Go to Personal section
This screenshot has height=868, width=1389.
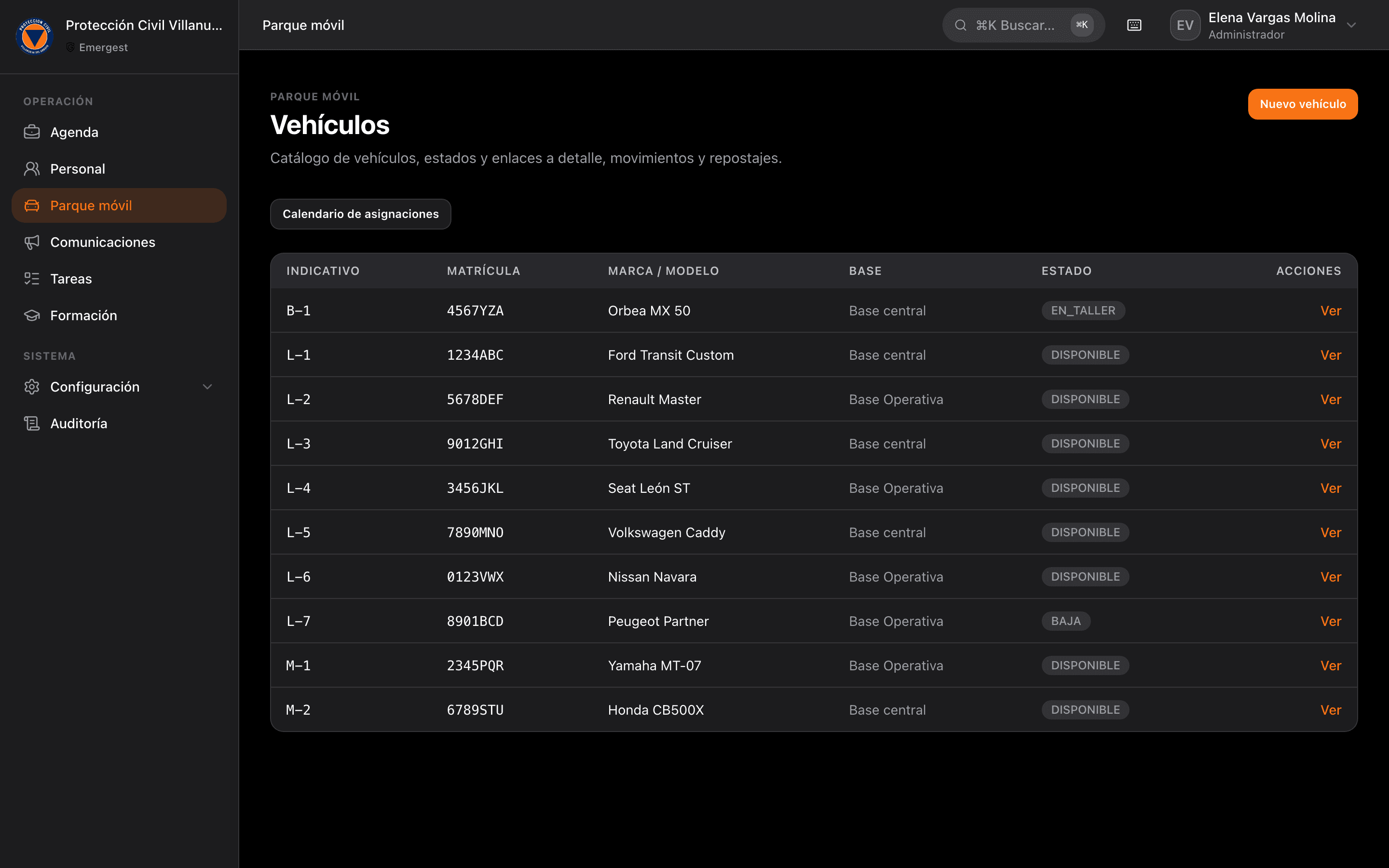click(x=119, y=169)
